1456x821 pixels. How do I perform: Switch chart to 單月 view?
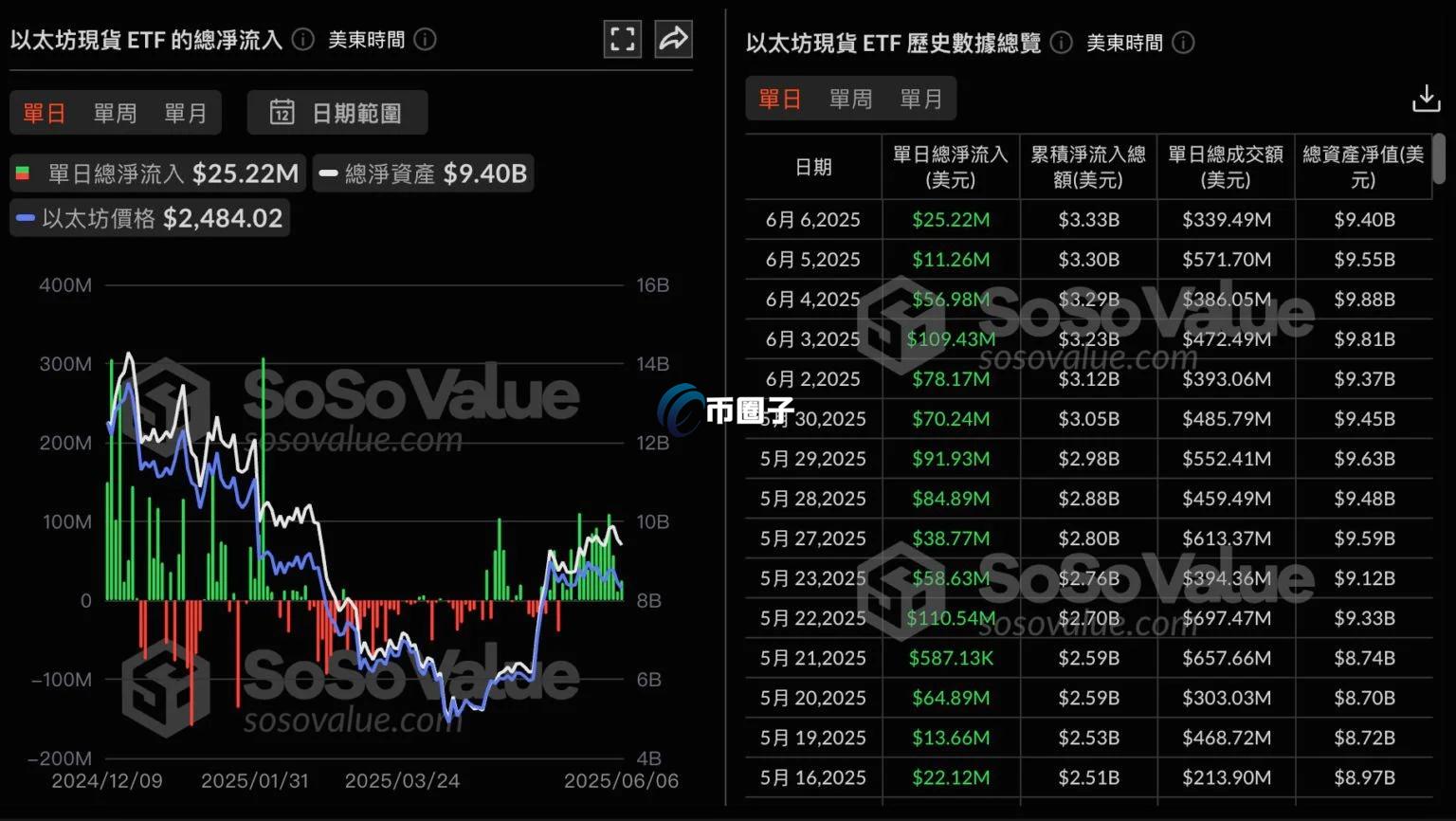186,112
